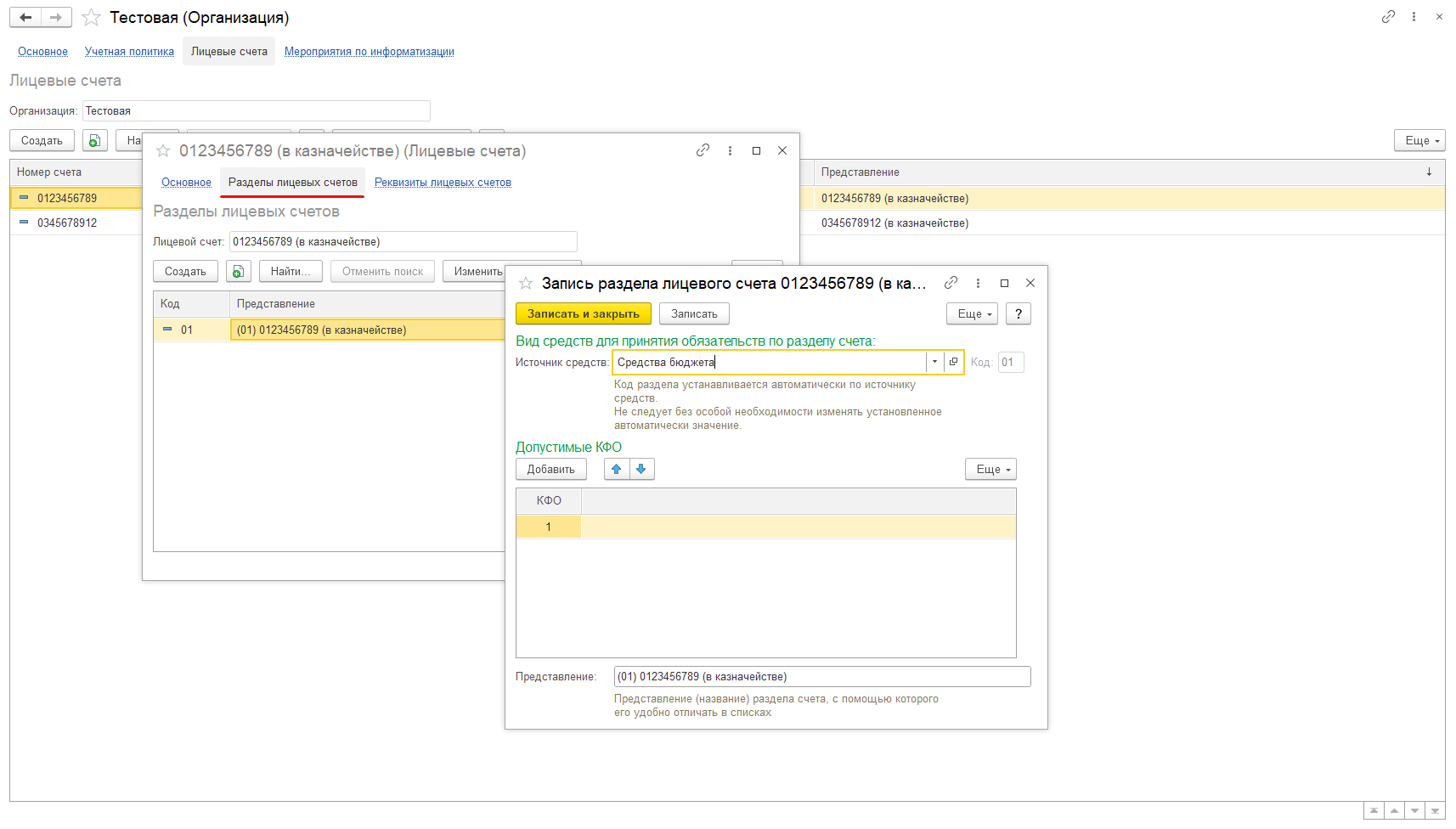Click the Организация field with Тестовая
Image resolution: width=1456 pixels, height=829 pixels.
click(x=257, y=111)
